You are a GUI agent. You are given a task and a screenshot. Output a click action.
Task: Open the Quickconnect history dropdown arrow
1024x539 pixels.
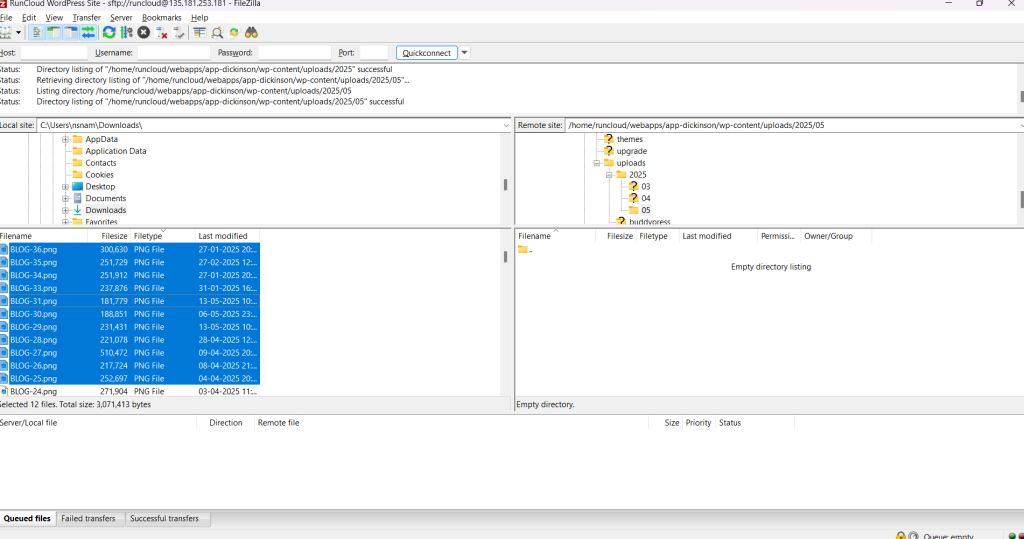pos(465,53)
